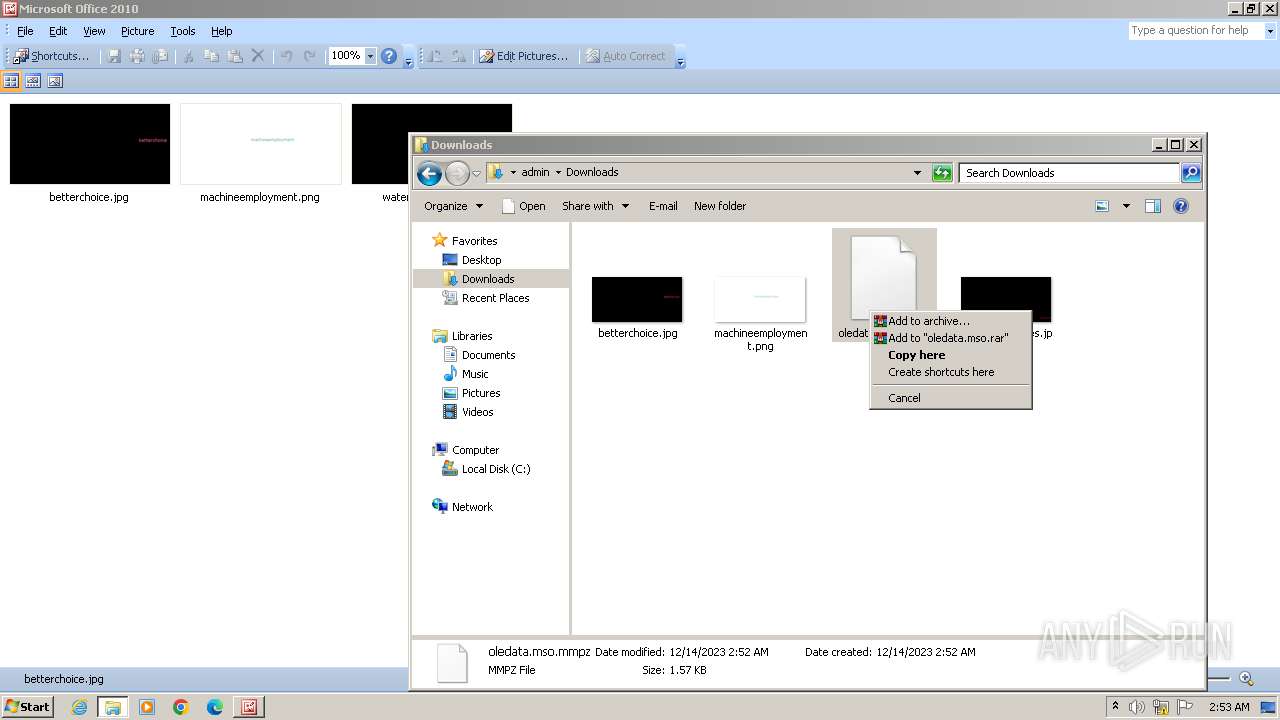Choose 'Create shortcuts here' option
1280x720 pixels.
coord(950,372)
